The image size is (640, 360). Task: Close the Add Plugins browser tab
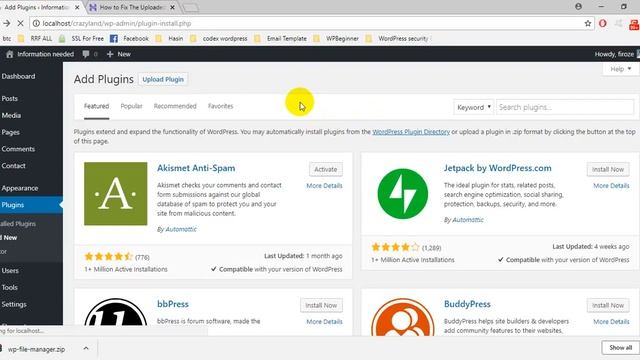click(77, 7)
